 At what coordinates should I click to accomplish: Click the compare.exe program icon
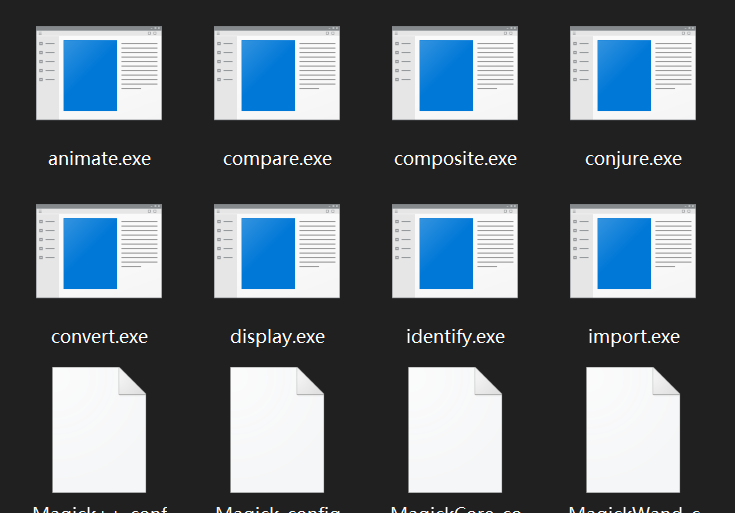tap(277, 73)
